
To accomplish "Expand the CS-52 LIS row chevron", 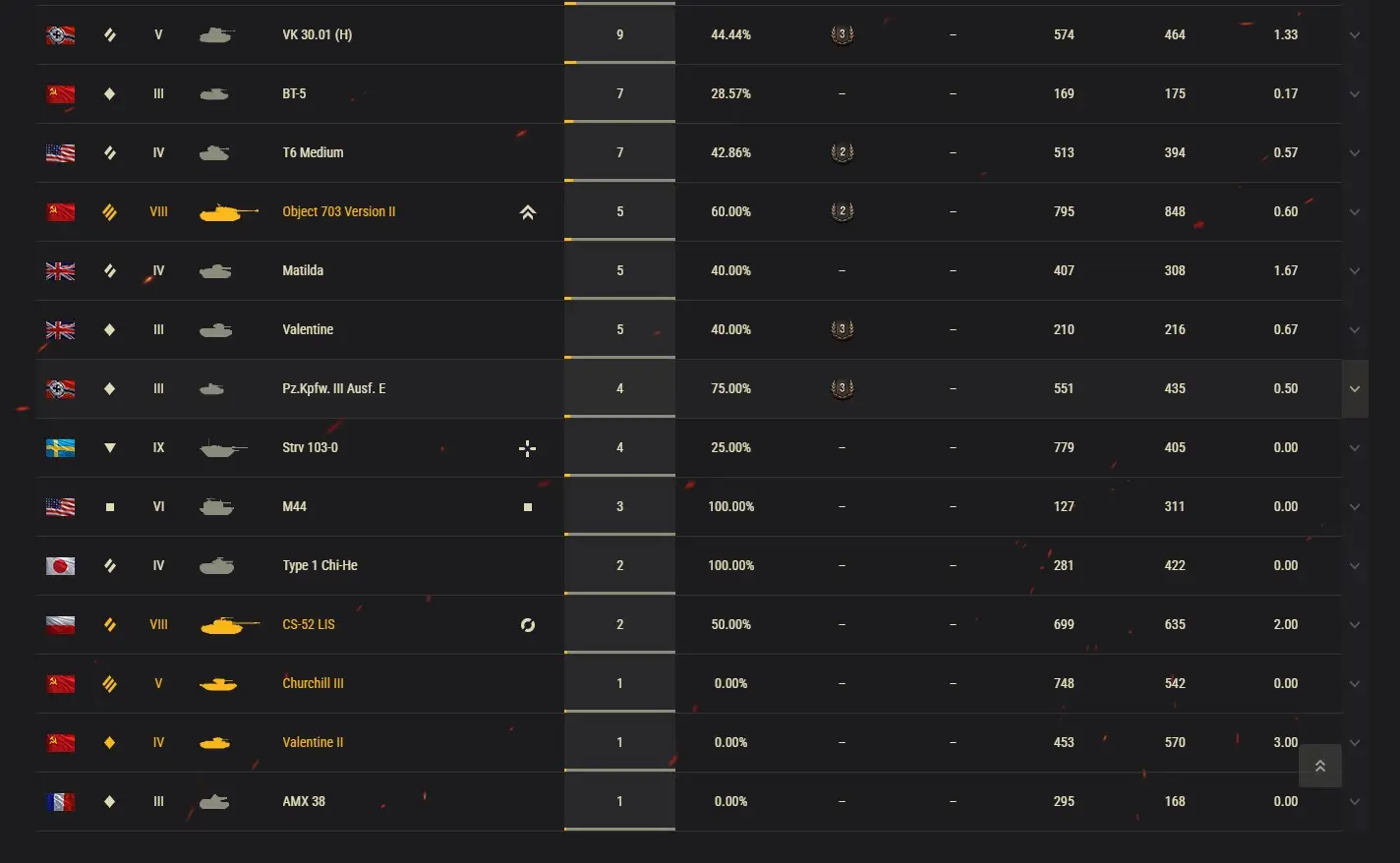I will coord(1355,625).
